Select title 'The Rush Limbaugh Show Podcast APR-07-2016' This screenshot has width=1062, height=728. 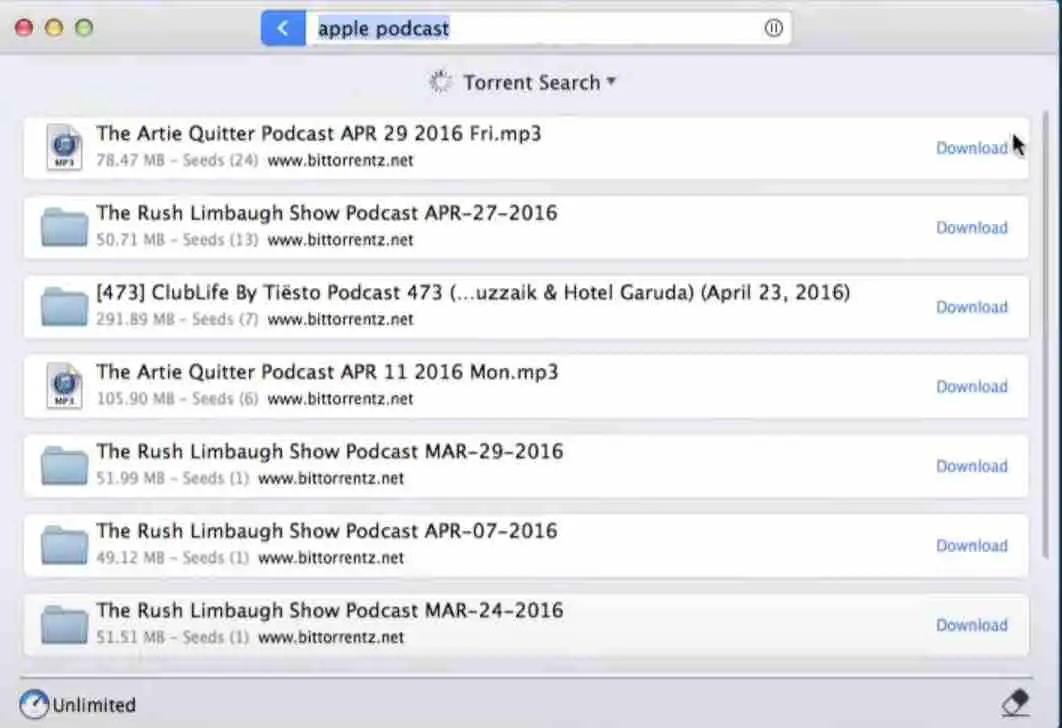[x=326, y=531]
